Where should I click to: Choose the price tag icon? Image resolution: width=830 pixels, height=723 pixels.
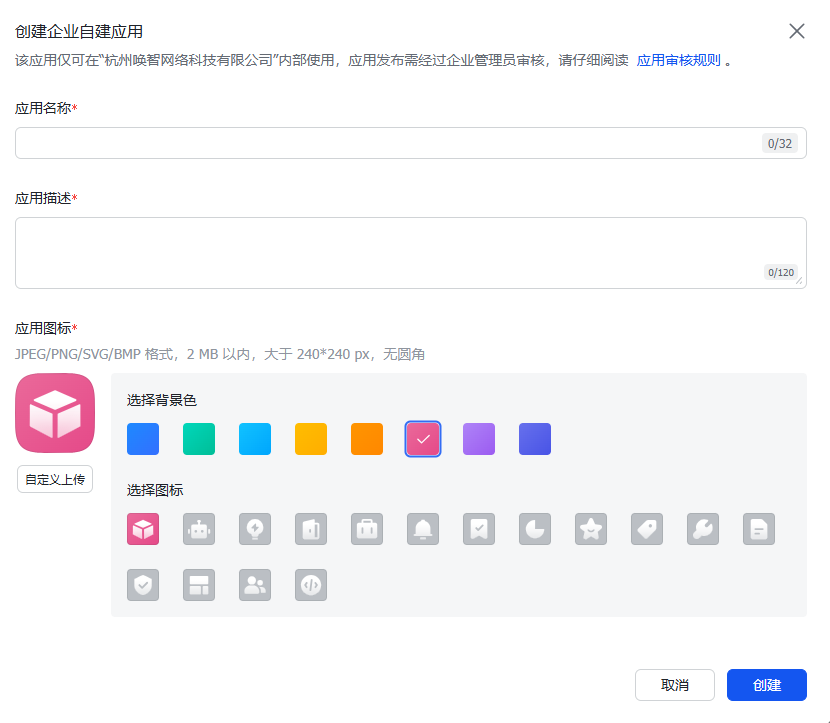pos(647,529)
